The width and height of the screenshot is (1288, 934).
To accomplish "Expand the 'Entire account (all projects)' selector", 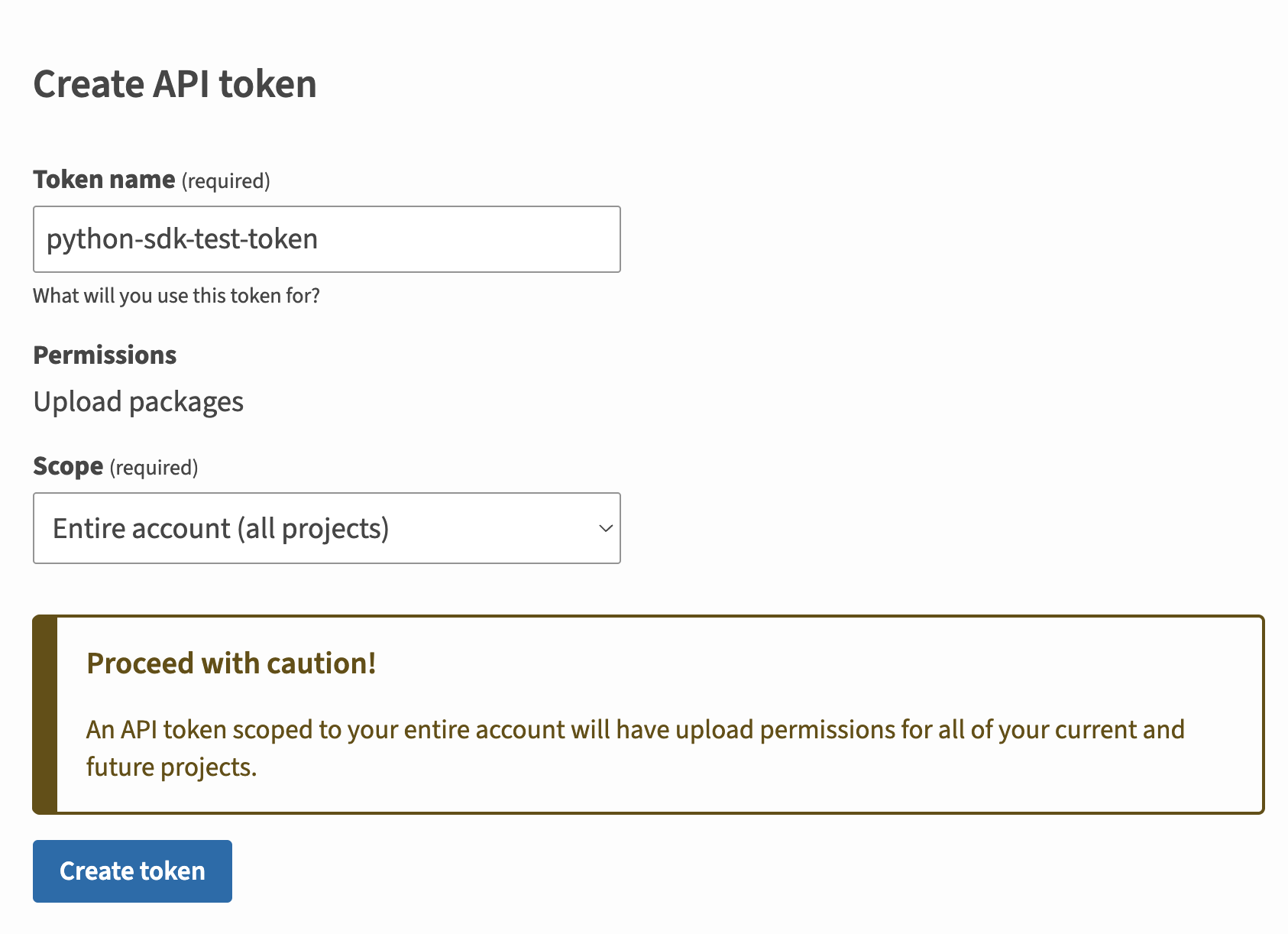I will tap(326, 528).
